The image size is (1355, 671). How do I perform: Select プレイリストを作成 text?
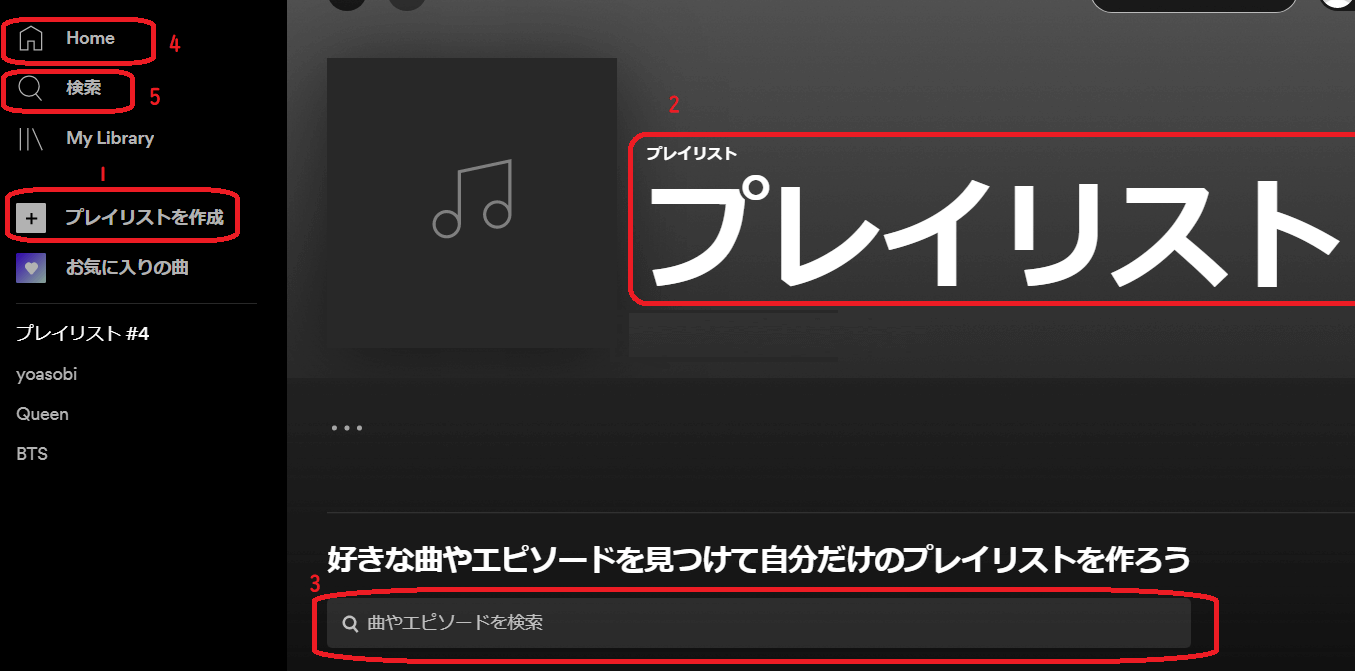coord(145,217)
